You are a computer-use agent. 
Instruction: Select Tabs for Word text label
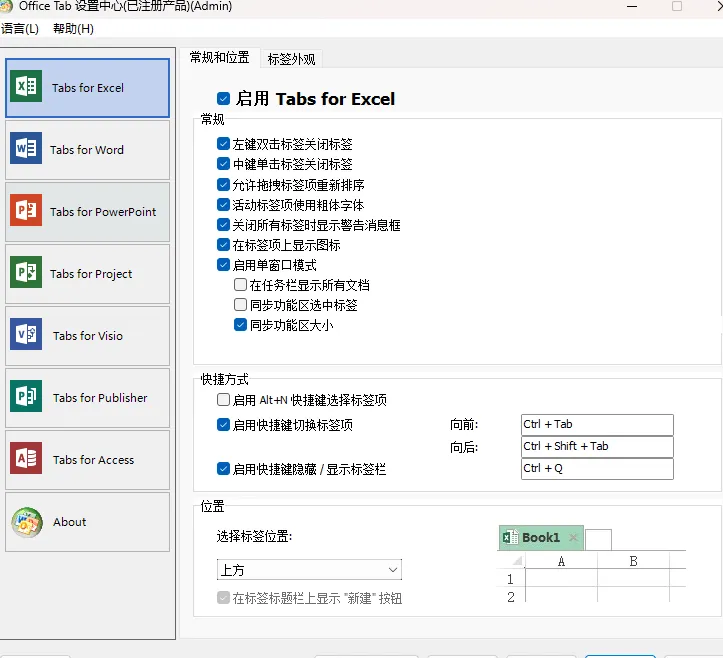point(87,150)
